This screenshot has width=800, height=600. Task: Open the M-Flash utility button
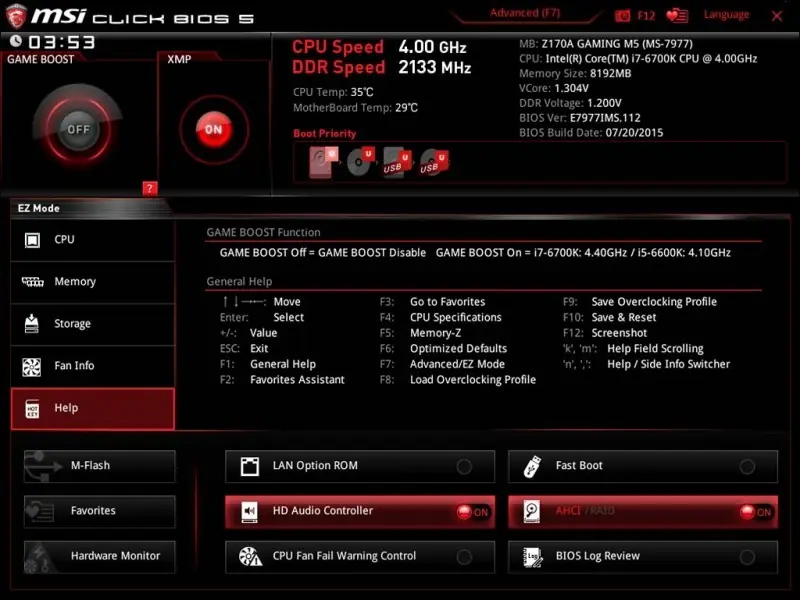click(x=99, y=466)
